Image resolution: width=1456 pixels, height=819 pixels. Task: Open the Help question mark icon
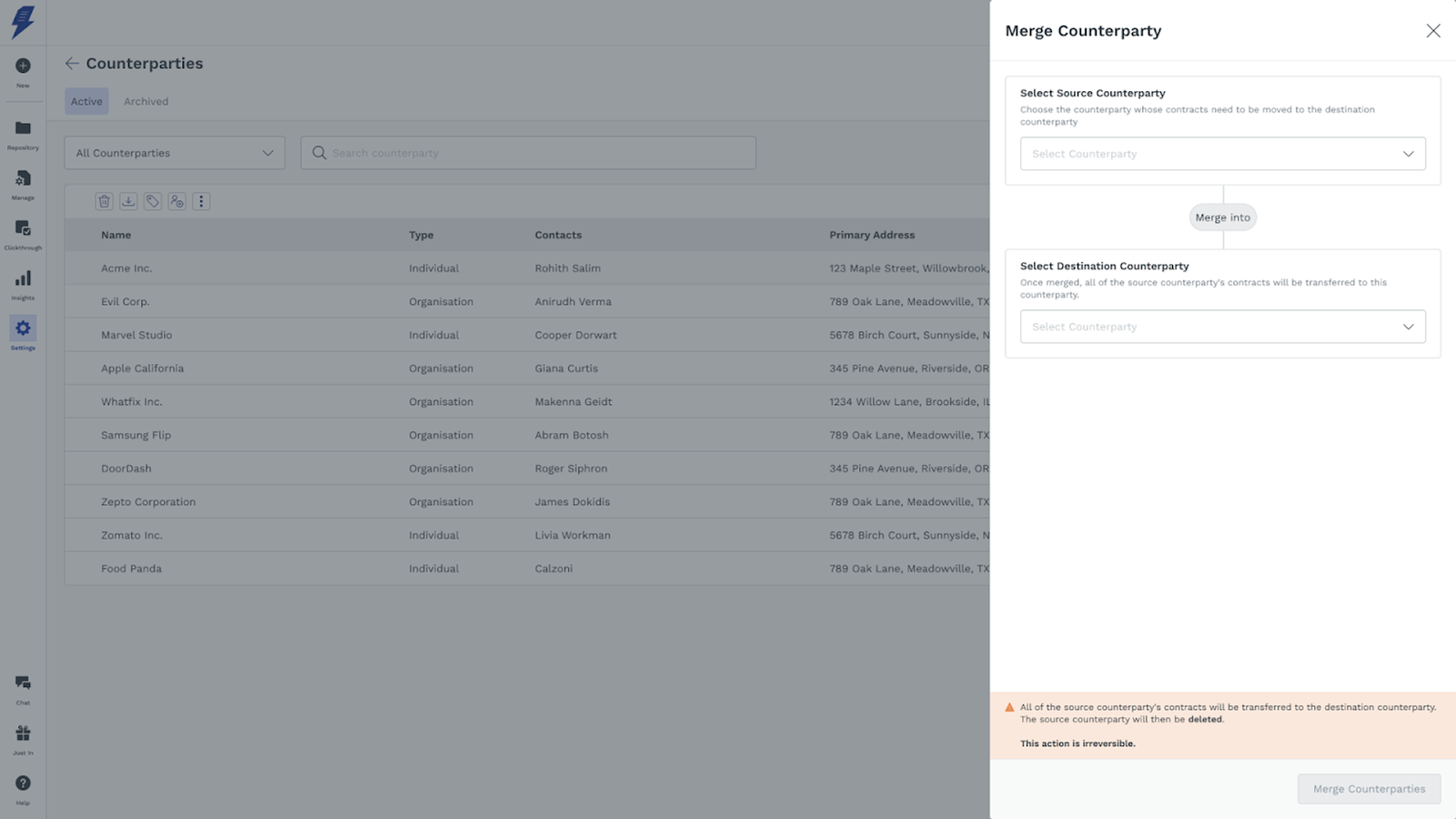(x=23, y=784)
